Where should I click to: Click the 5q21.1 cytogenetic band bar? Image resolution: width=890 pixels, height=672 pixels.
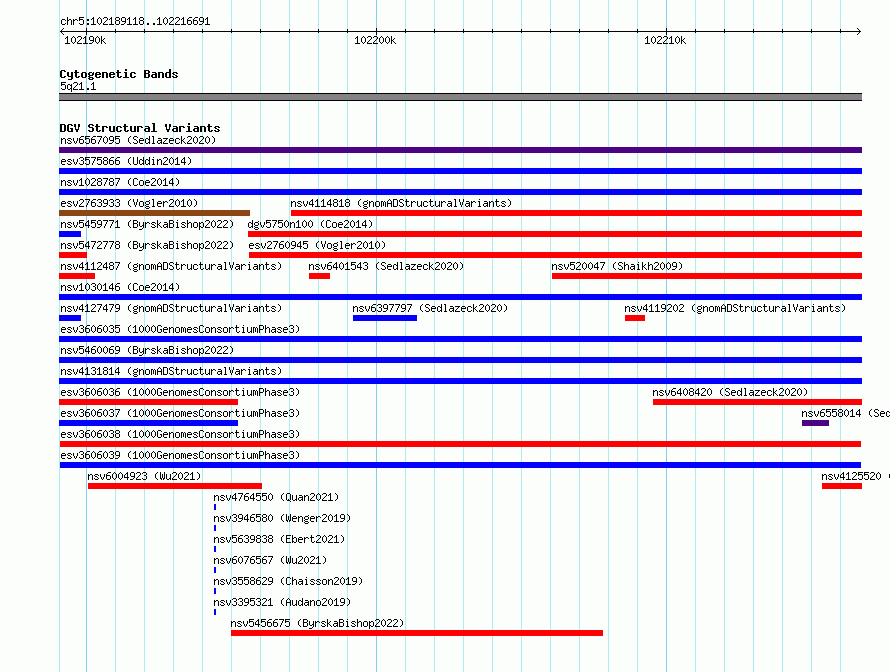pyautogui.click(x=460, y=97)
